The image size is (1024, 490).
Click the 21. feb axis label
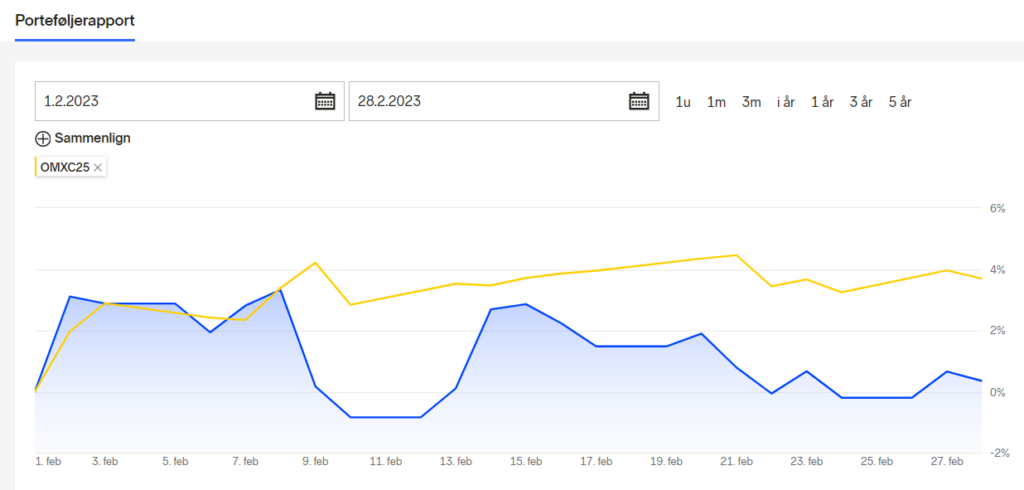(x=736, y=461)
